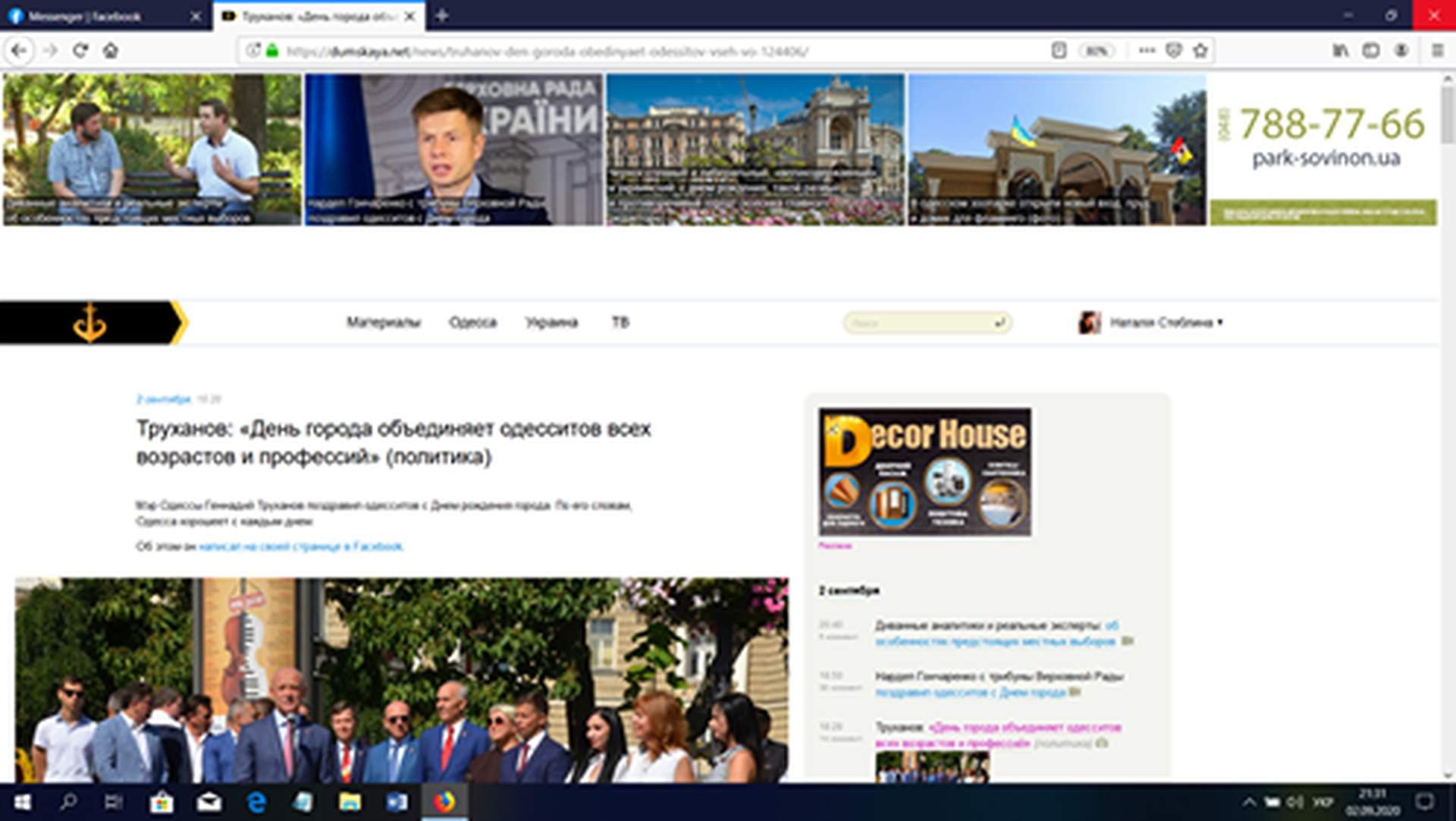Image resolution: width=1456 pixels, height=821 pixels.
Task: Click the anchor site logo
Action: (x=89, y=322)
